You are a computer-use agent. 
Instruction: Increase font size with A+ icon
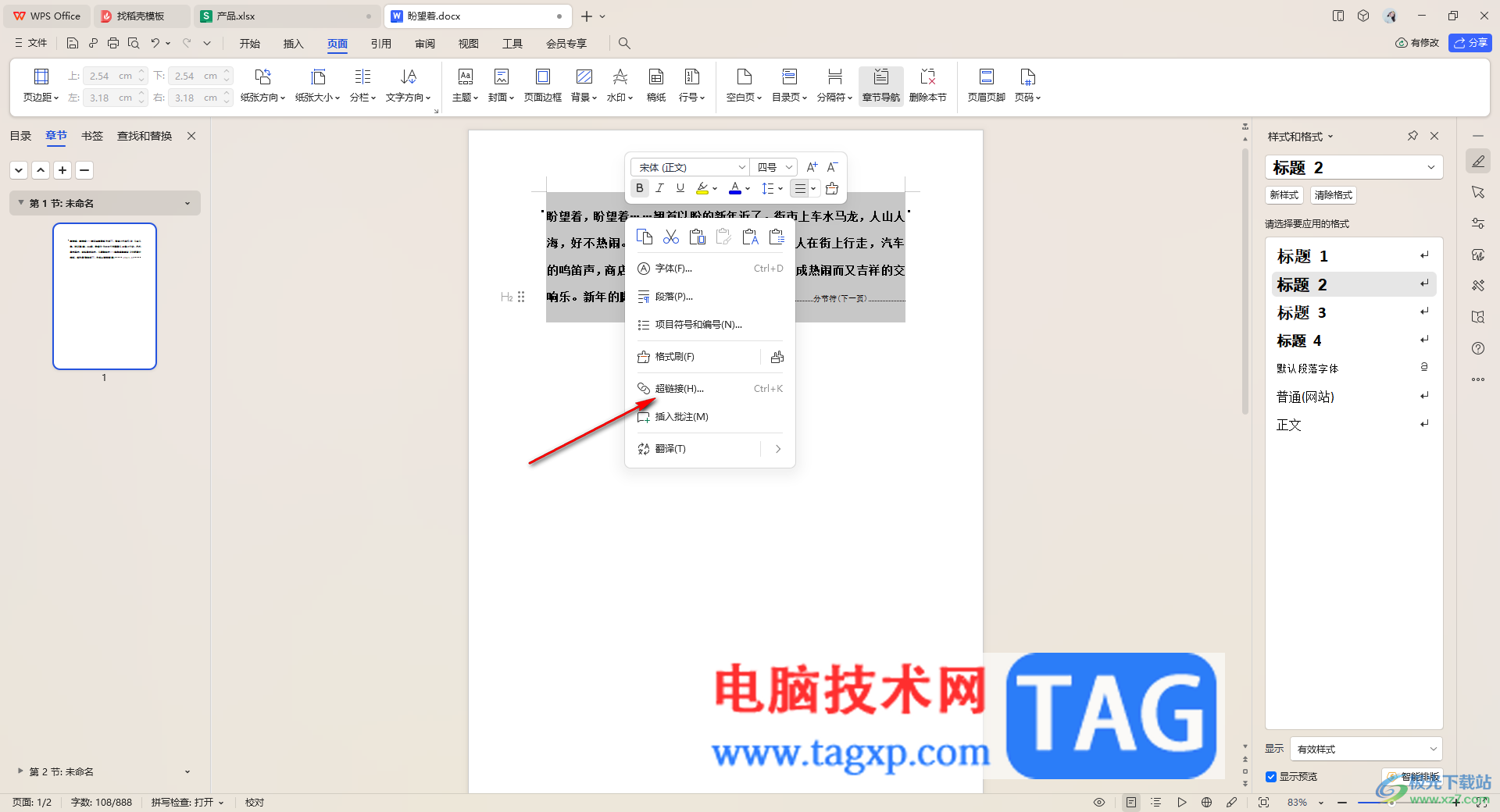coord(812,167)
